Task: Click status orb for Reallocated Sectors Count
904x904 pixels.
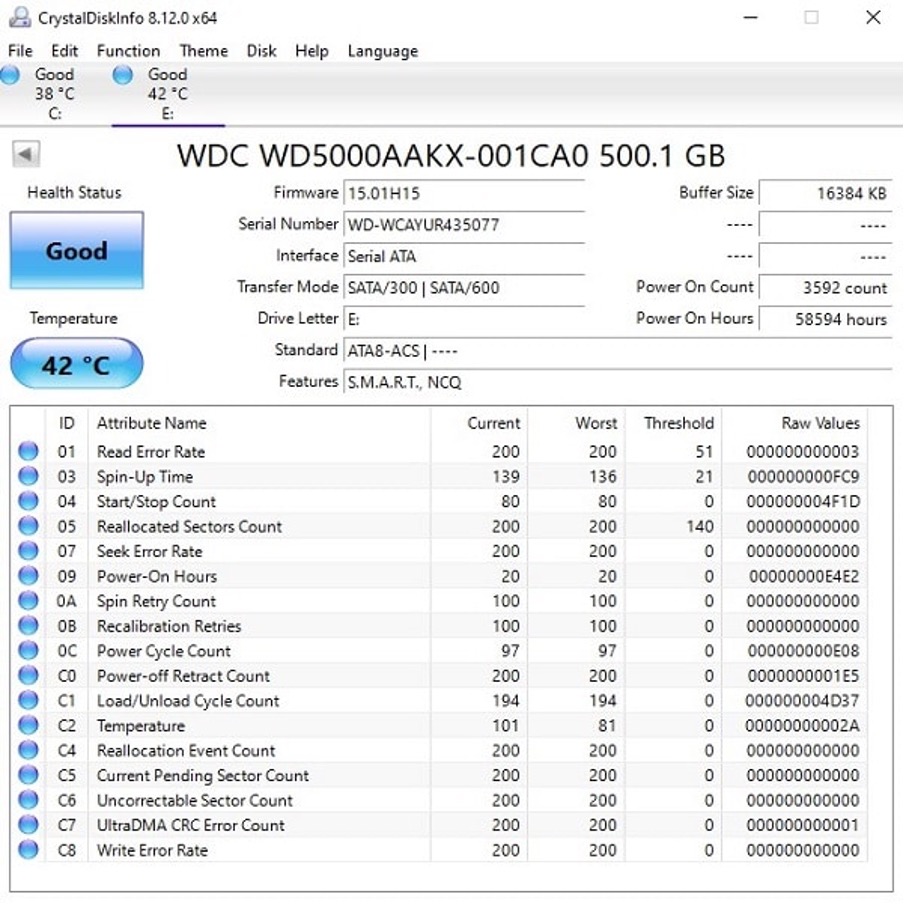Action: coord(28,525)
